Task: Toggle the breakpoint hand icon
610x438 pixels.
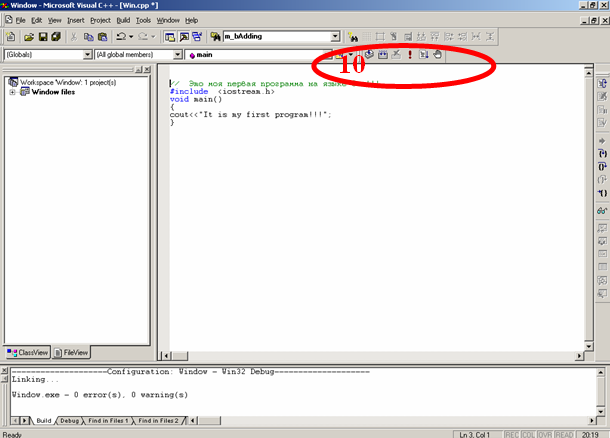Action: point(437,54)
